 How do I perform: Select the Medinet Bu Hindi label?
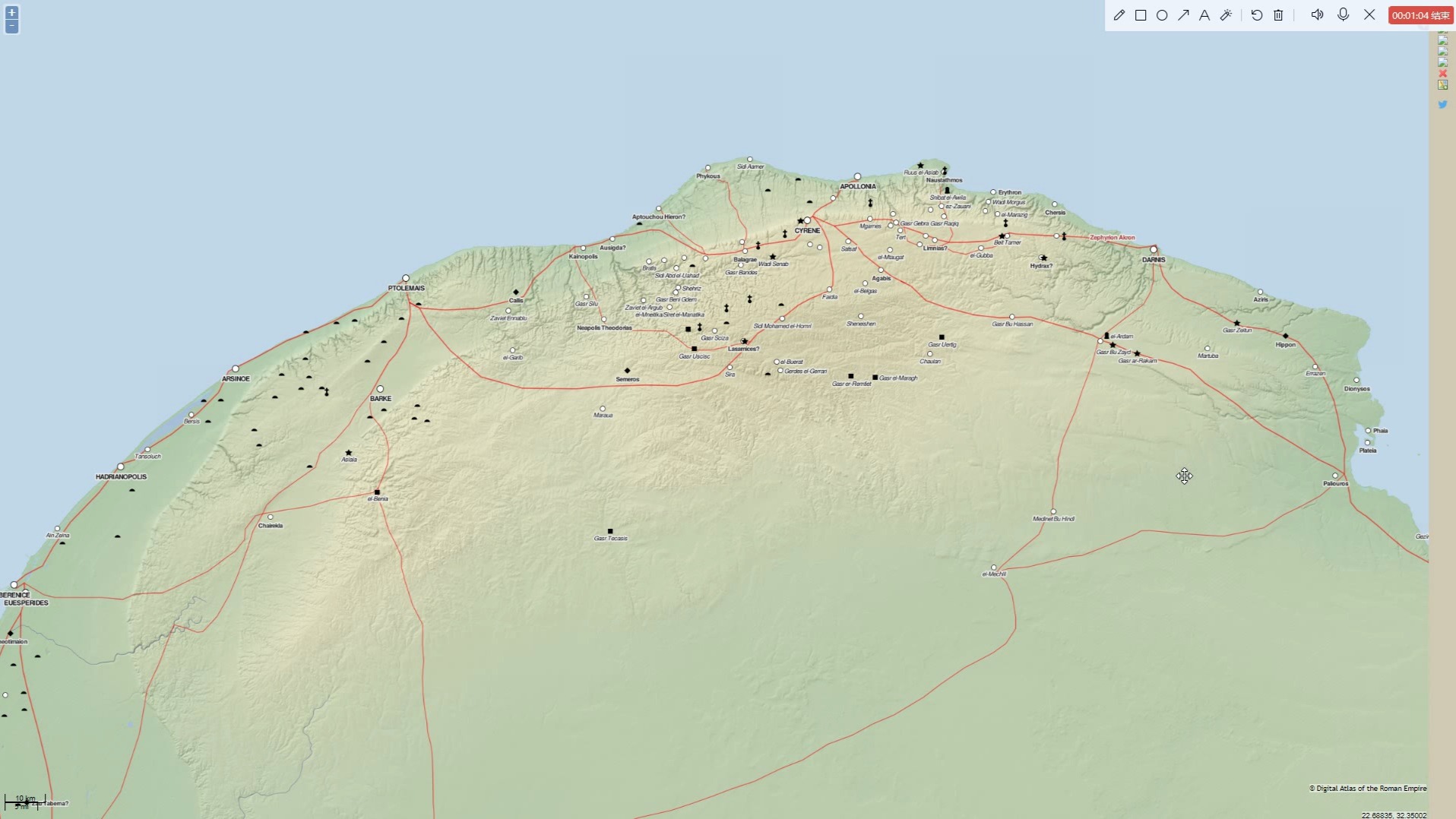[x=1053, y=519]
